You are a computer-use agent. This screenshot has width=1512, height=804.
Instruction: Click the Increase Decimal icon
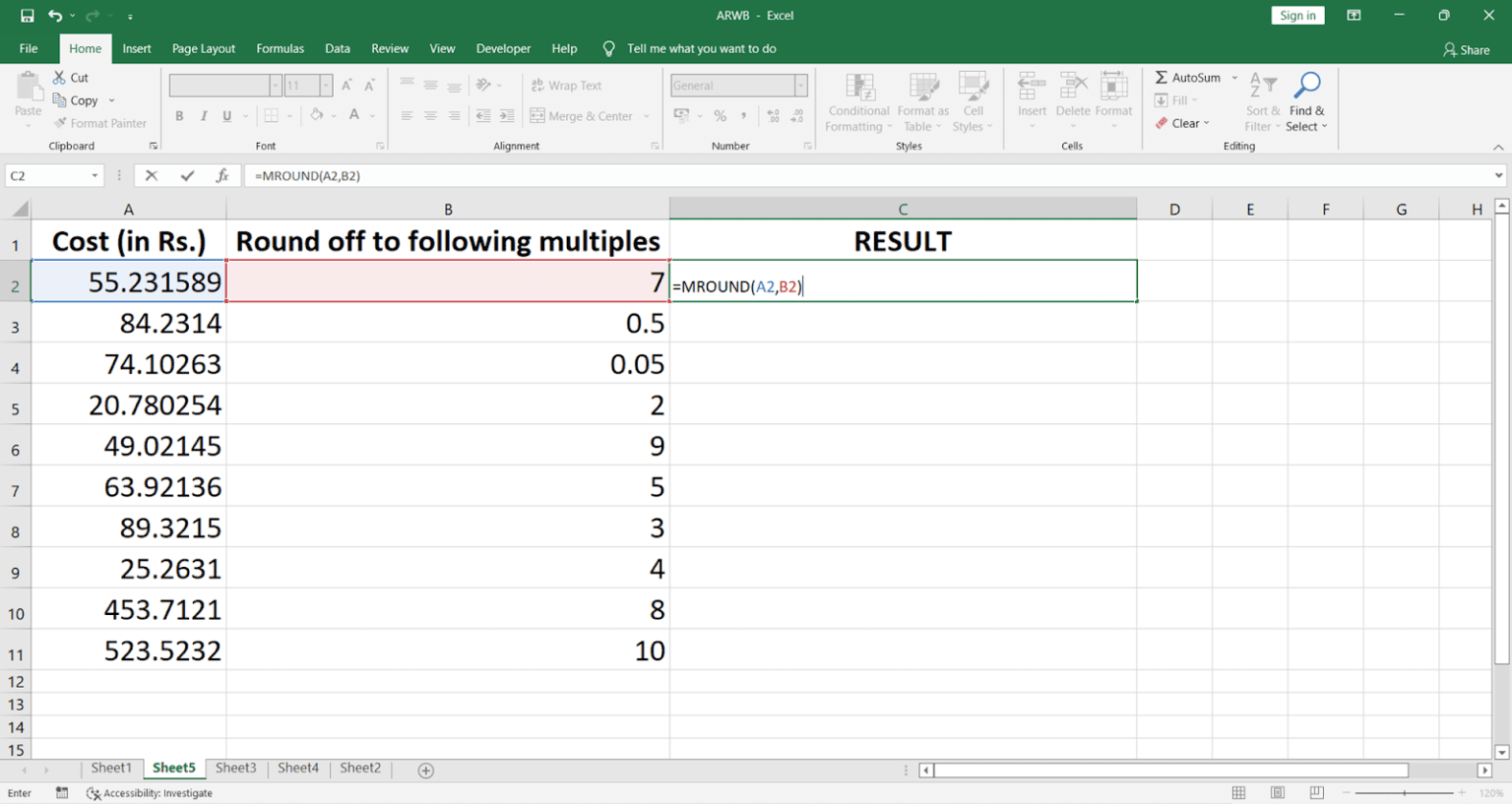tap(775, 115)
